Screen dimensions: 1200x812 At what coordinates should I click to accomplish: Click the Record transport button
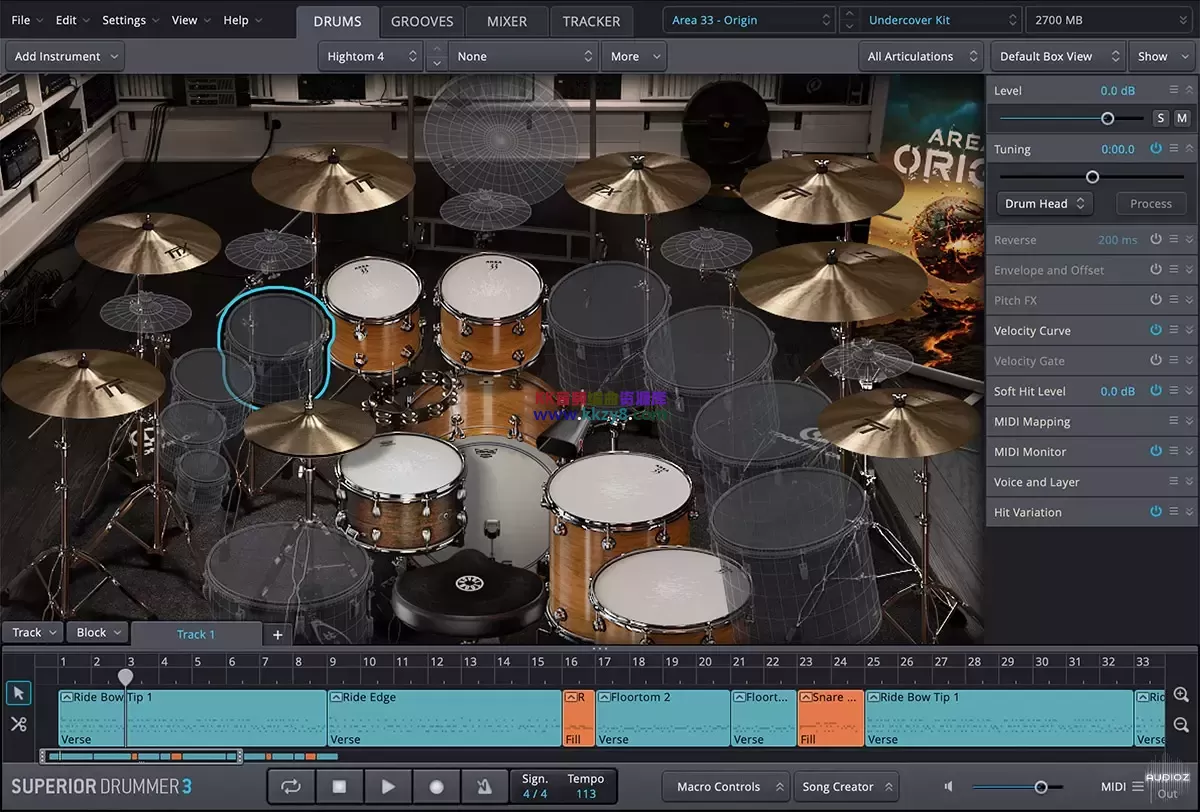pos(436,787)
